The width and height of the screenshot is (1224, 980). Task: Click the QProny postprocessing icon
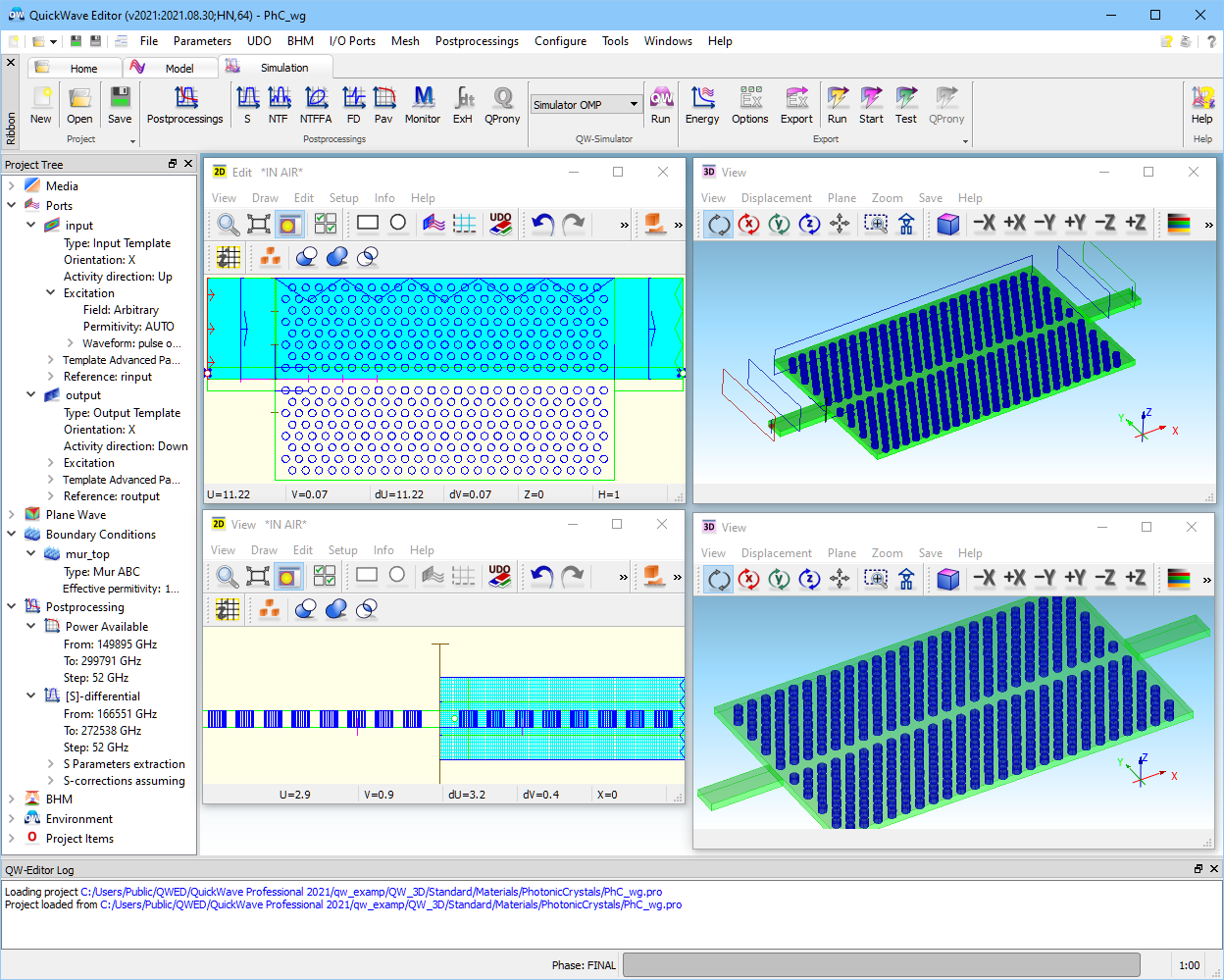coord(502,105)
